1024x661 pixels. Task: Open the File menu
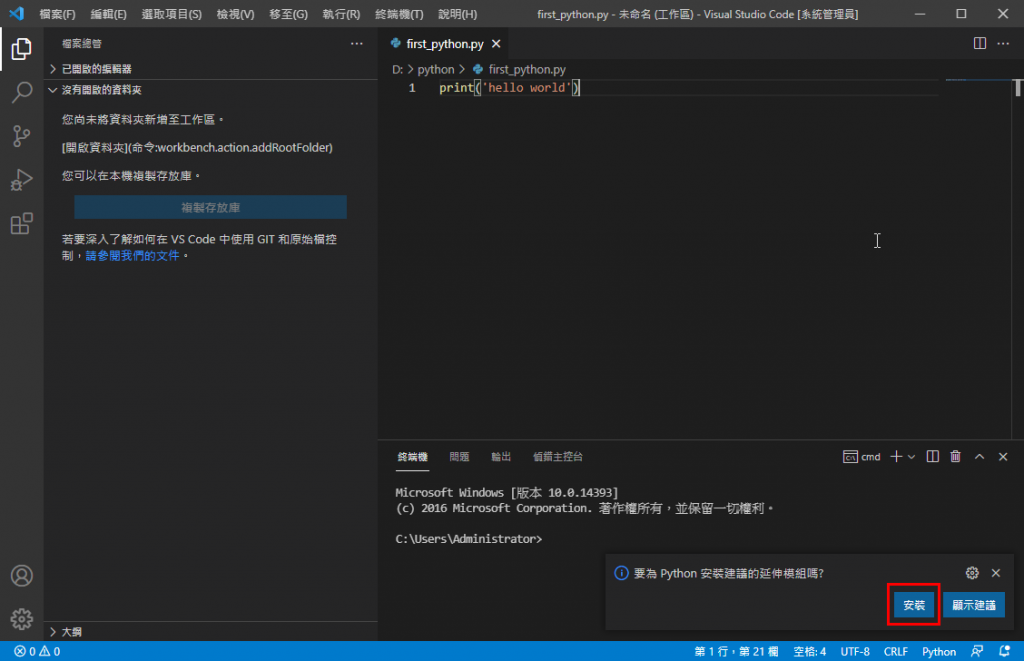[x=57, y=14]
